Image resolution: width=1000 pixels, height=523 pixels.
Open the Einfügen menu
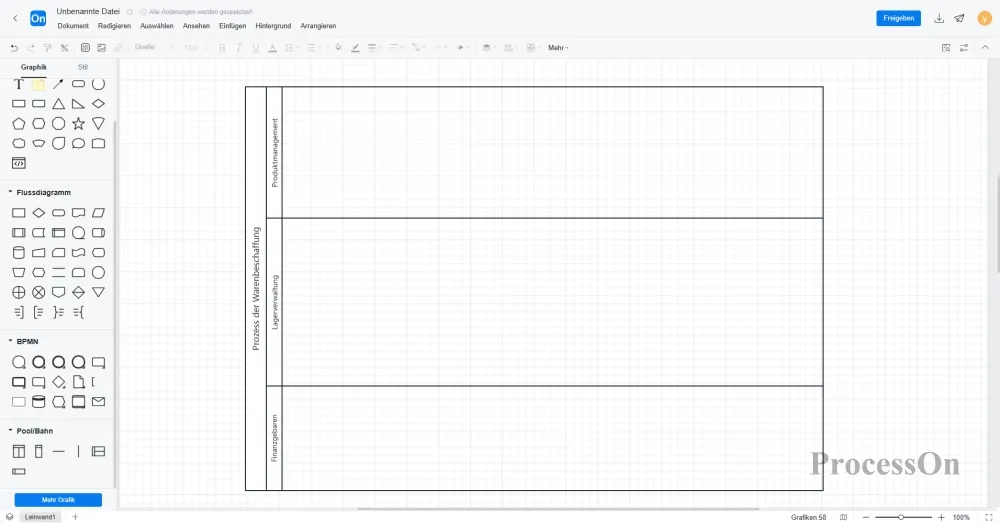(232, 25)
